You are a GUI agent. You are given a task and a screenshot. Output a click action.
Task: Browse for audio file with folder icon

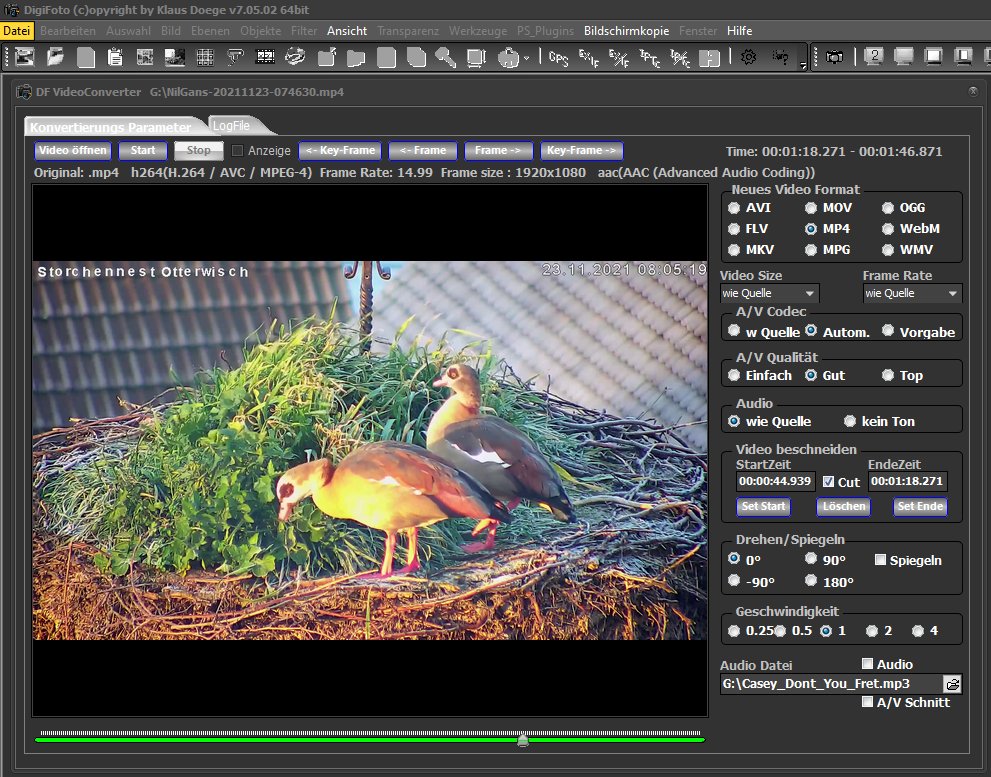952,684
